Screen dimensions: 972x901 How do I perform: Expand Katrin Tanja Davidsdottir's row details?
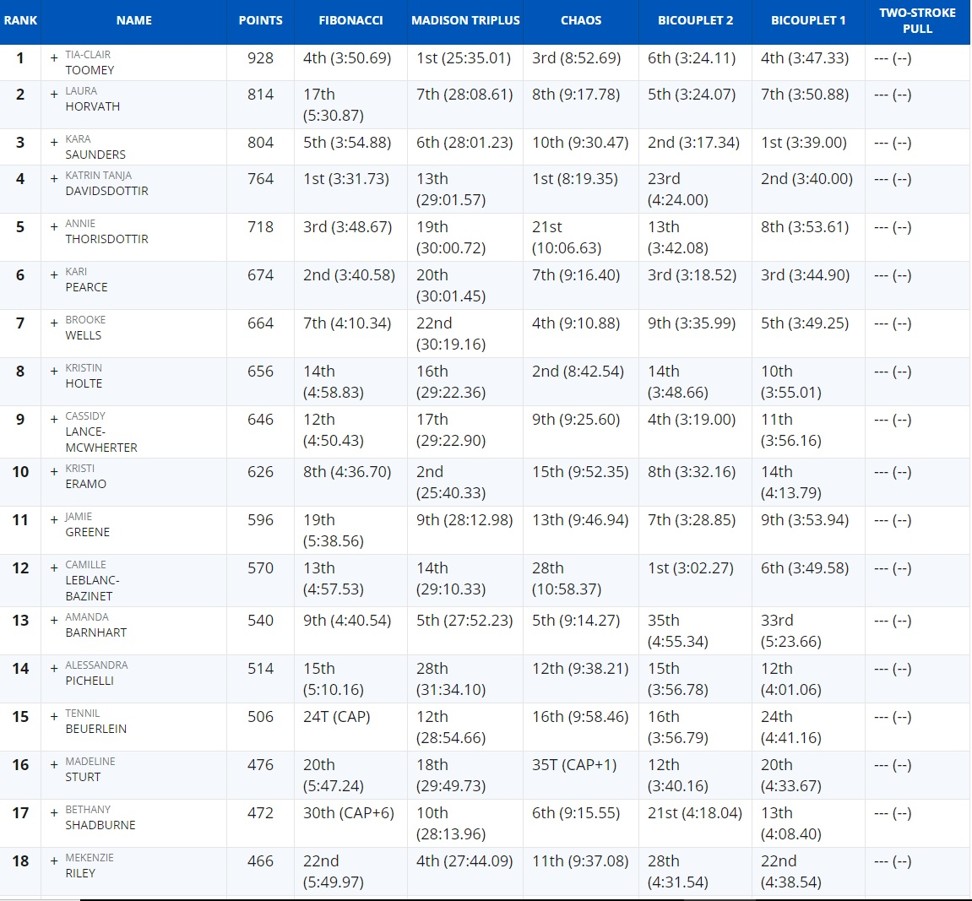click(54, 179)
